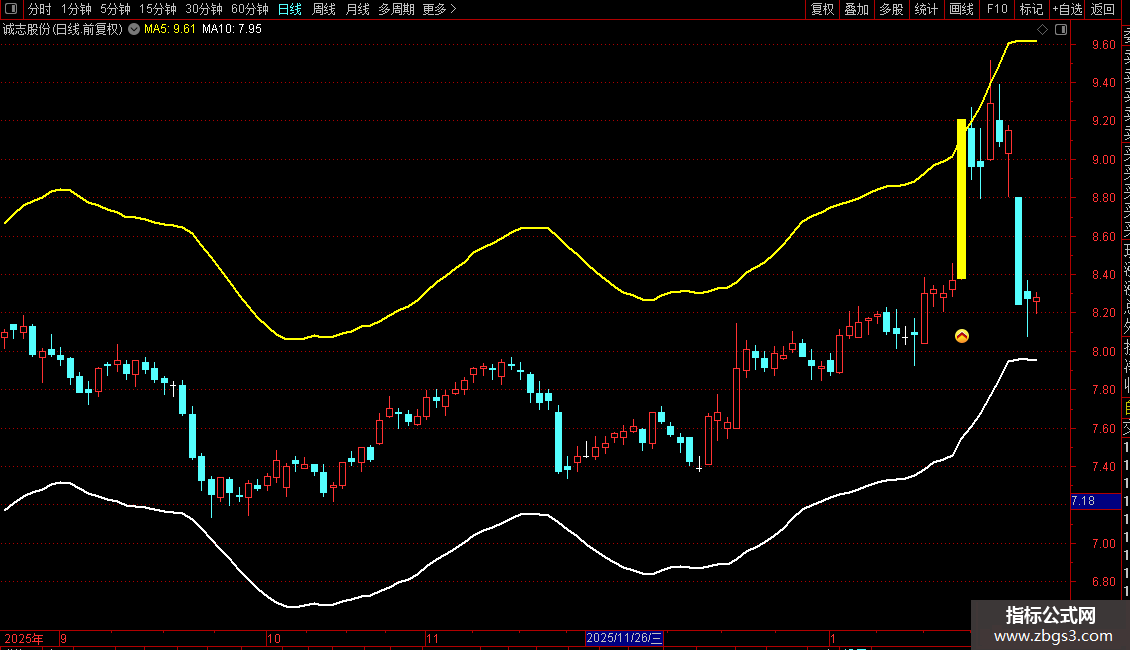The image size is (1130, 650).
Task: Activate the 画线 drawing tool button
Action: 961,9
